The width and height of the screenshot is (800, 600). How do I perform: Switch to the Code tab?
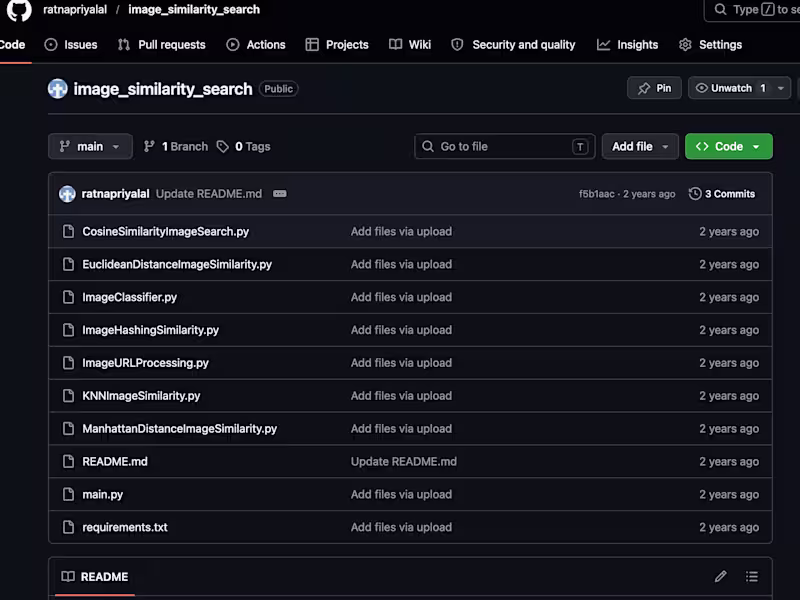click(12, 45)
